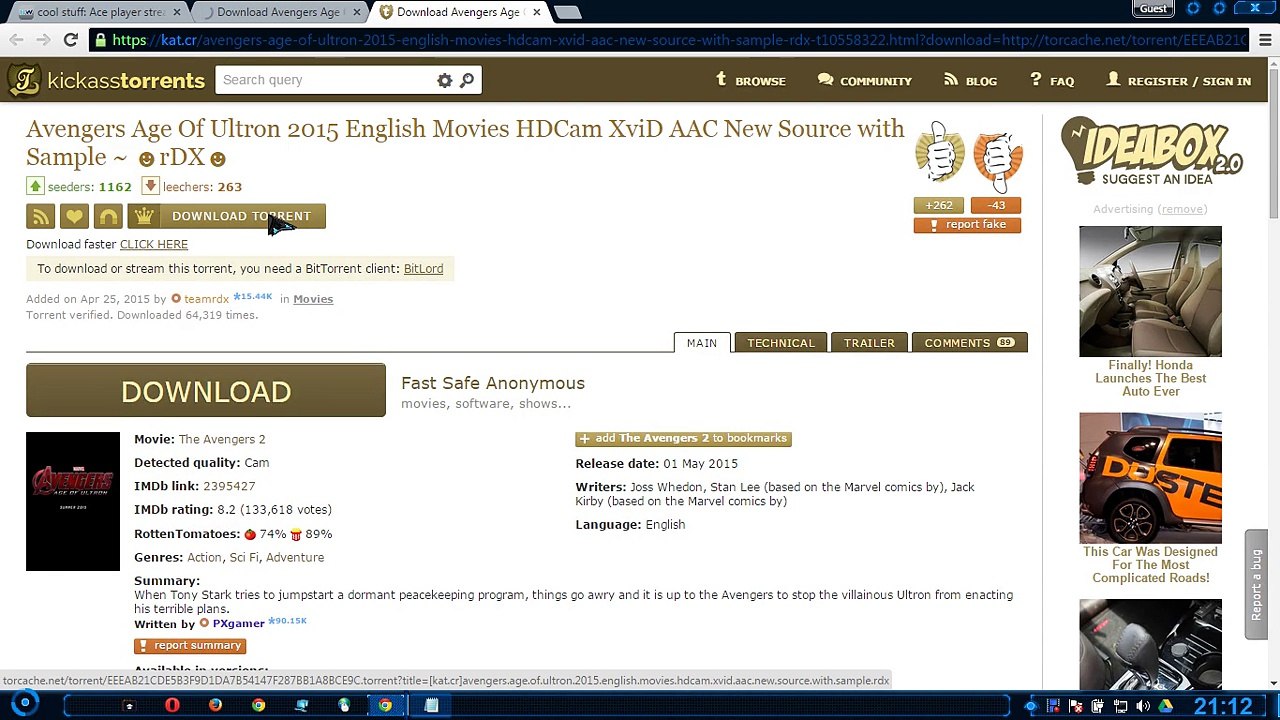Open search settings gear icon
This screenshot has width=1280, height=720.
coord(444,80)
